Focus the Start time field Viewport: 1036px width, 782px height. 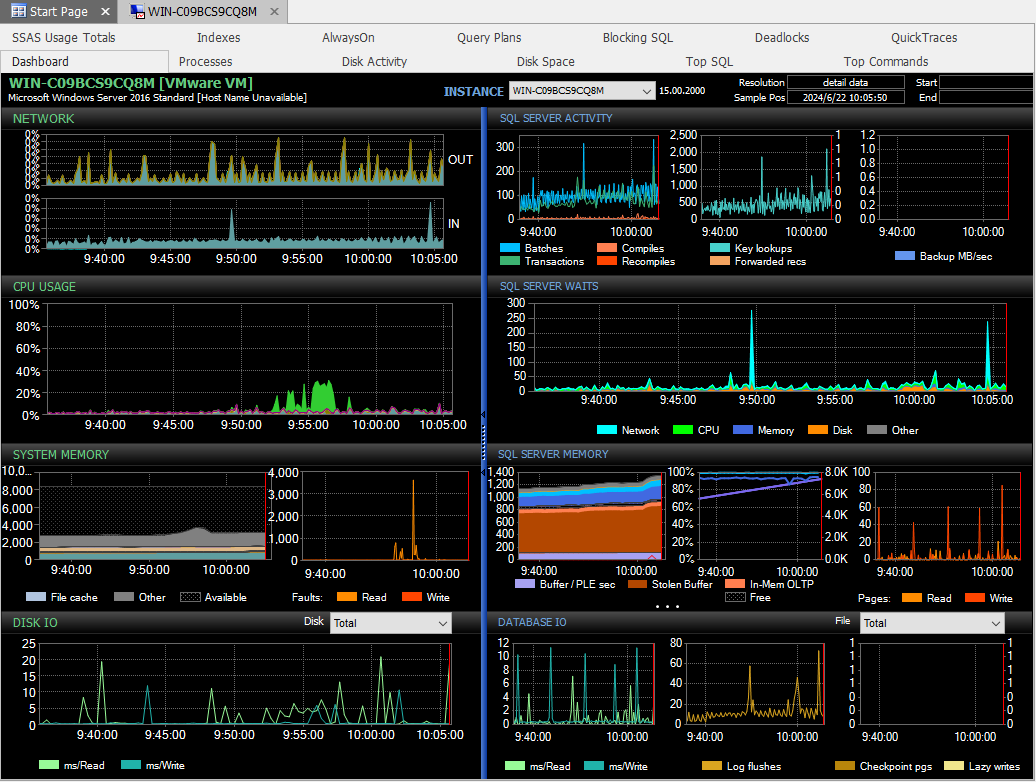(x=986, y=83)
